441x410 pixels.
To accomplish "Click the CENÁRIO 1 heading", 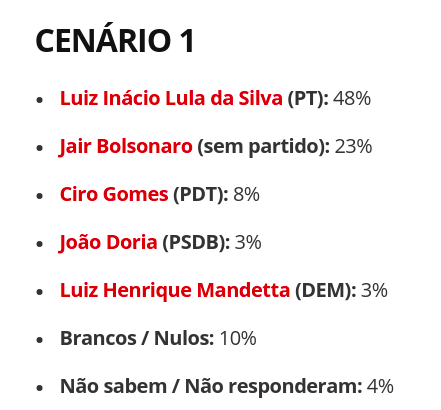I will pyautogui.click(x=115, y=41).
